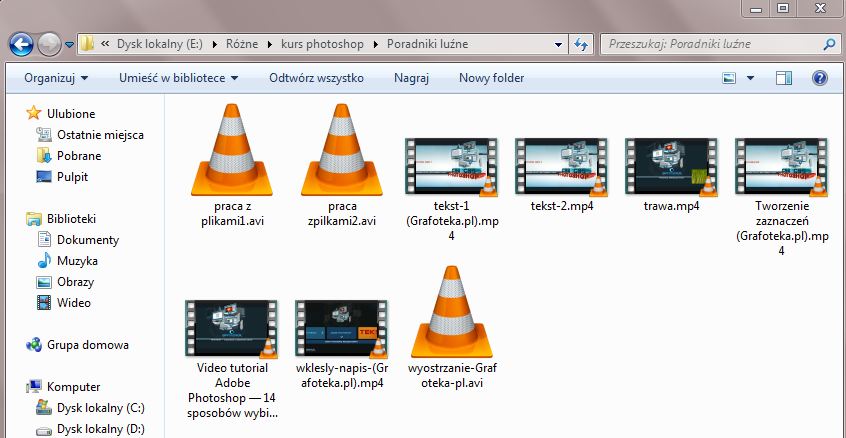Refresh the folder view
The image size is (846, 438).
tap(581, 44)
